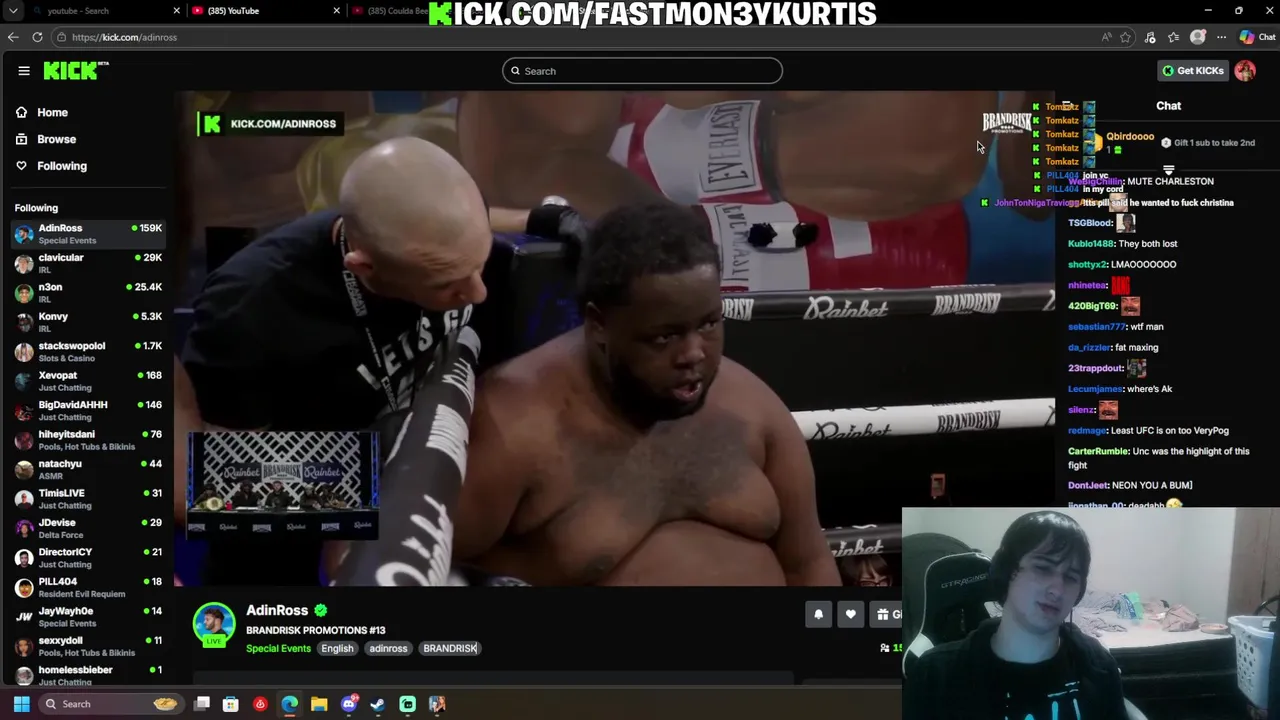Click the address bar with kick.com/adinross
The image size is (1280, 720).
575,37
